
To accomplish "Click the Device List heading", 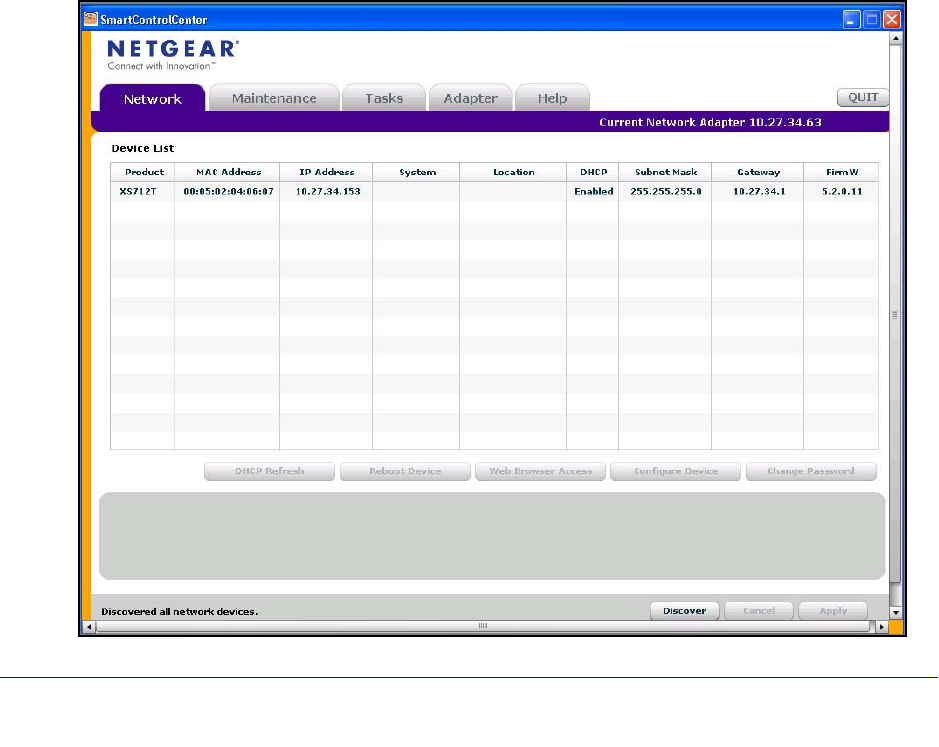I will click(x=143, y=148).
